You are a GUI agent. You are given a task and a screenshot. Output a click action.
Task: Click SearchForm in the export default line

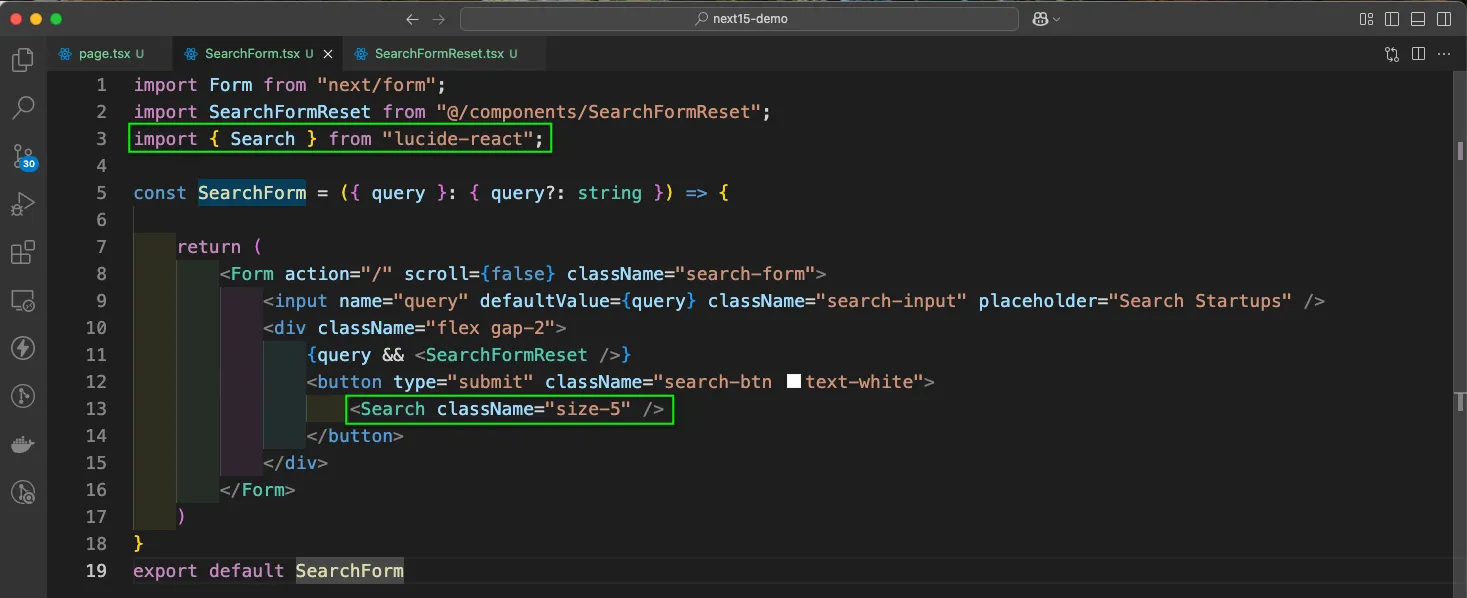pos(350,571)
